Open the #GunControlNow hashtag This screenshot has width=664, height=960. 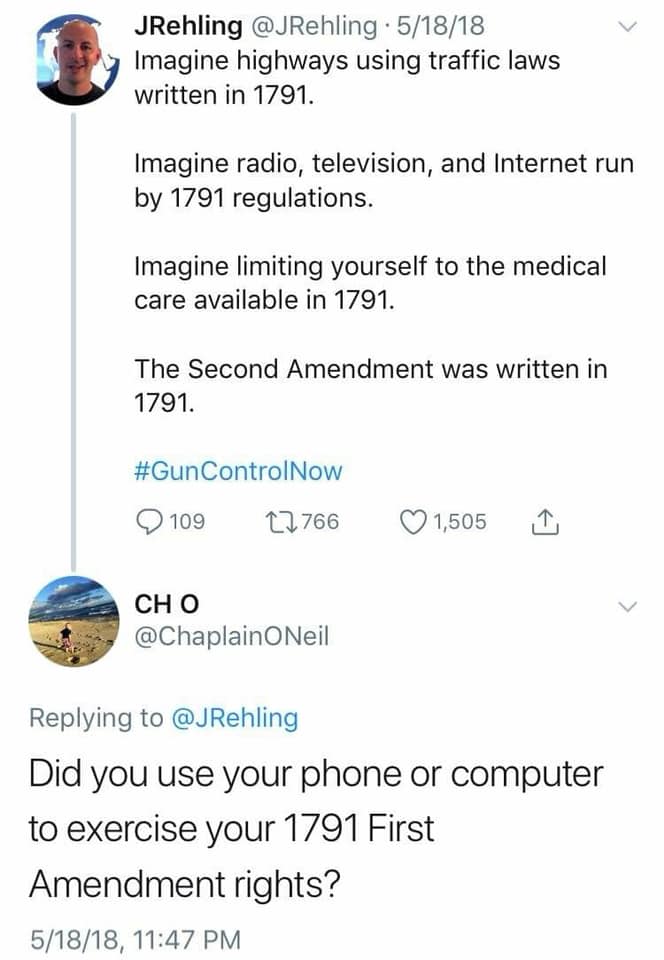coord(238,470)
